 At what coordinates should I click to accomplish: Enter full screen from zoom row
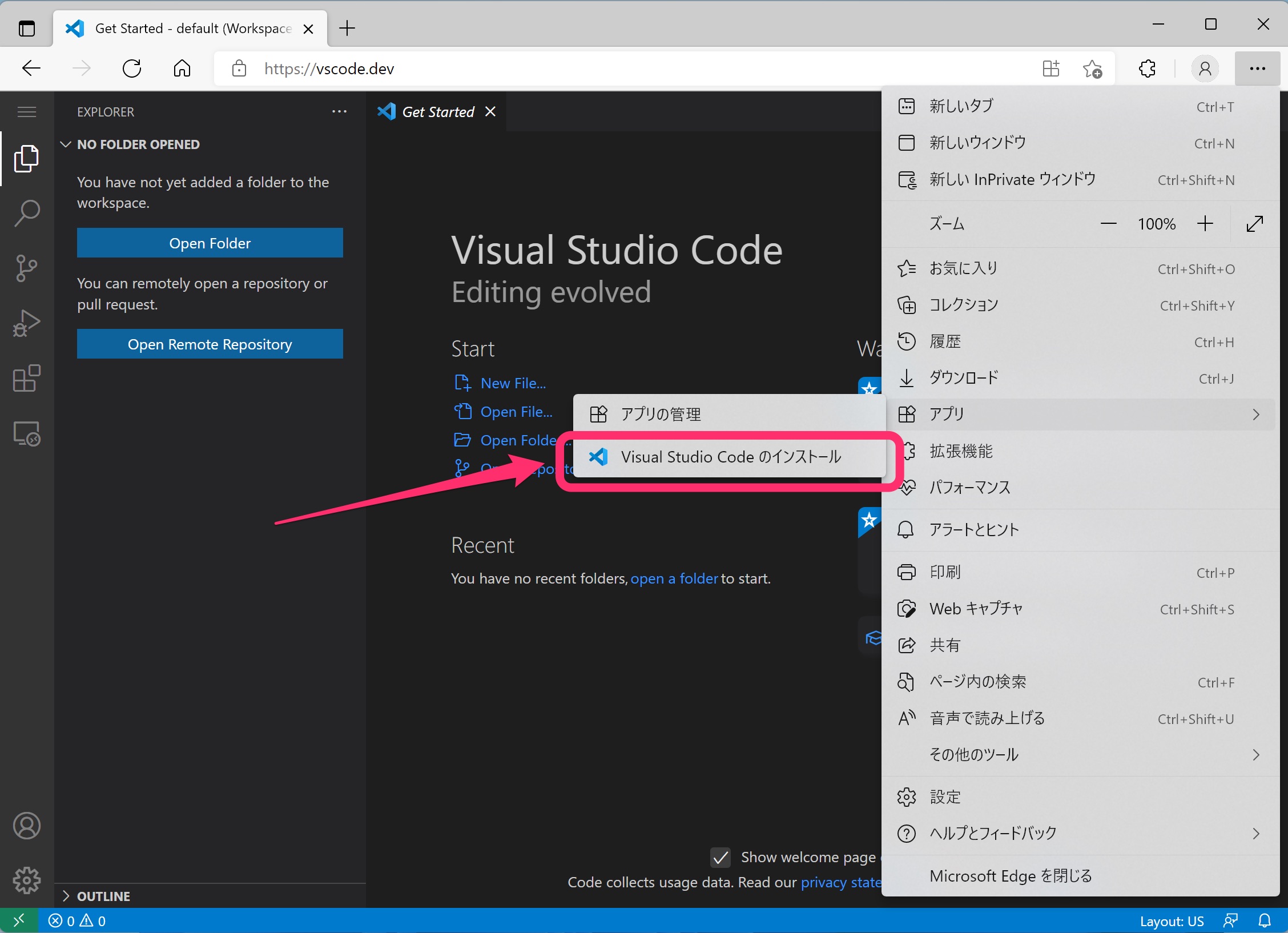coord(1254,224)
